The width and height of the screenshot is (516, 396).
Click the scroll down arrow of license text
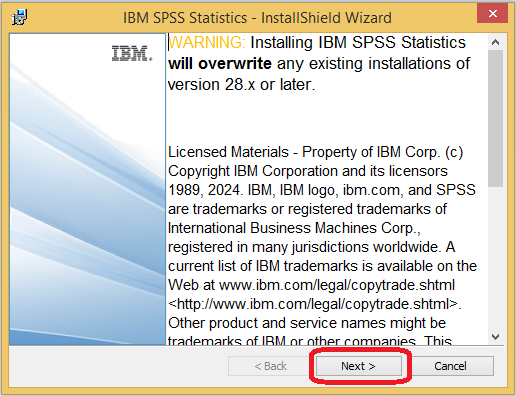coord(496,337)
